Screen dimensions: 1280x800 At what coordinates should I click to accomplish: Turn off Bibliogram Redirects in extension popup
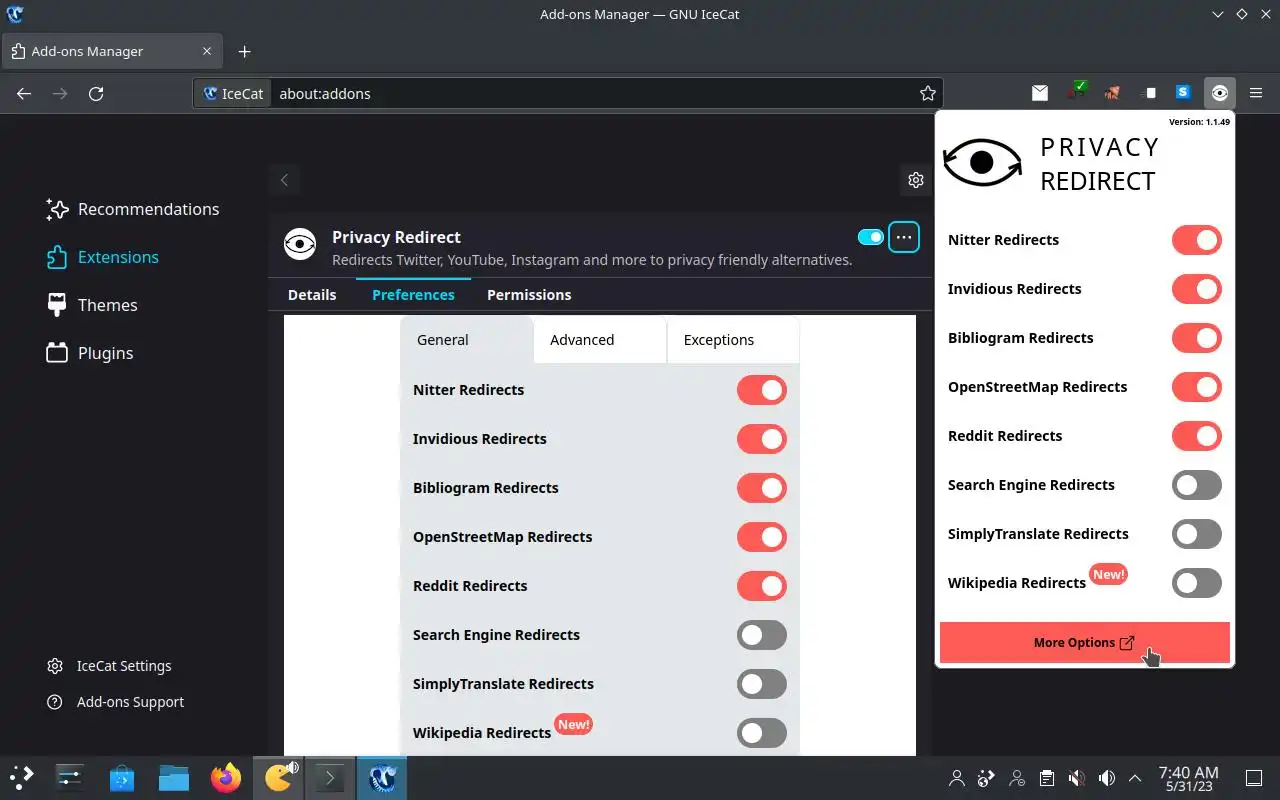click(x=1197, y=338)
